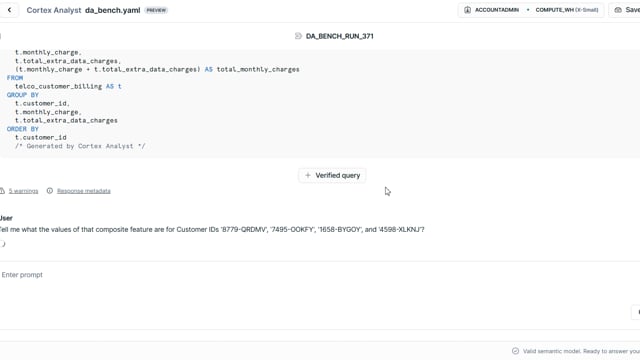Image resolution: width=640 pixels, height=360 pixels.
Task: Click the Valid semantic model status text
Action: pos(581,351)
